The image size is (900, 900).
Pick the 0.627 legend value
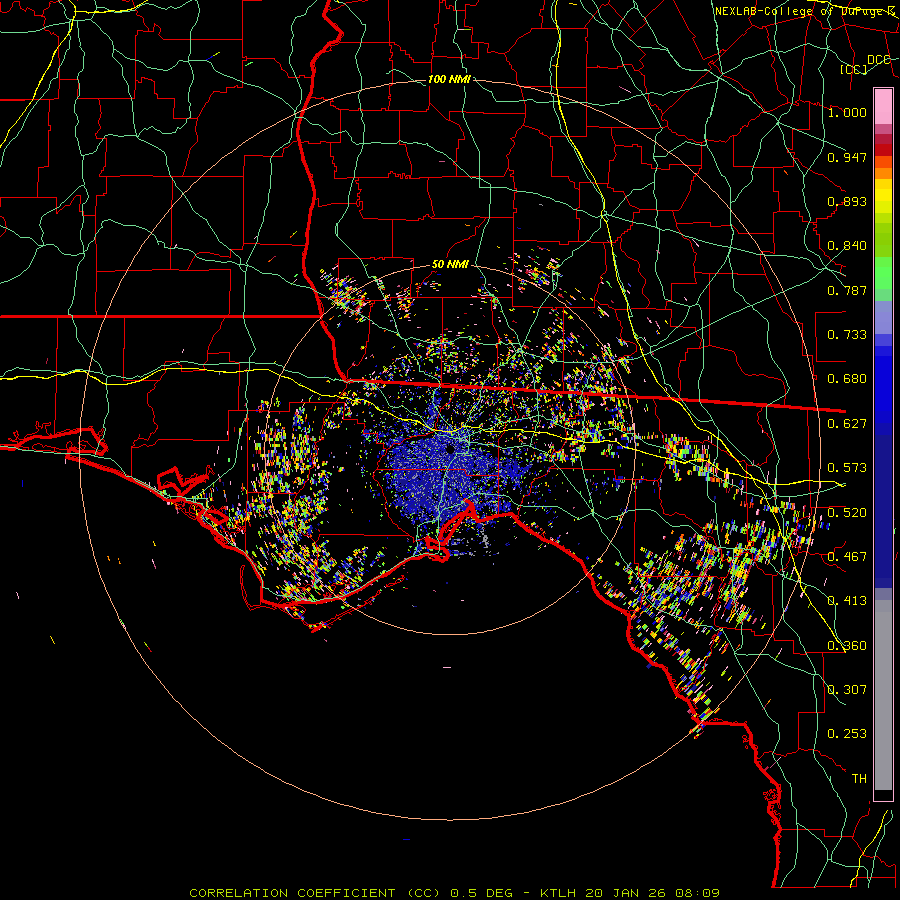(x=847, y=424)
